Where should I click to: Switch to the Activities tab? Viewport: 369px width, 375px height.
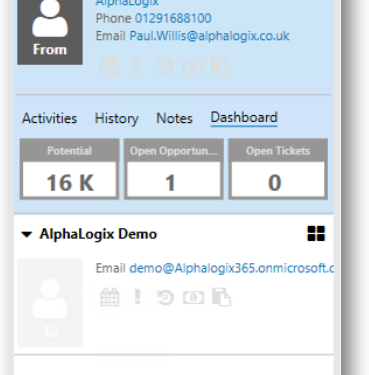[x=50, y=119]
